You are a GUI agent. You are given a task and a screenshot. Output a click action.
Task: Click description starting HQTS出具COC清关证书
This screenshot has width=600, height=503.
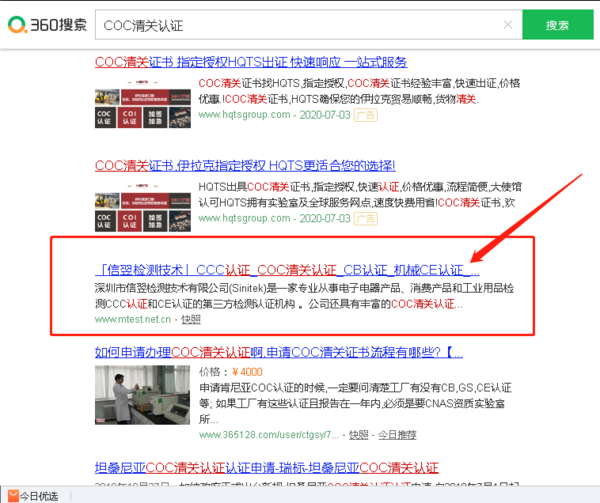[360, 195]
